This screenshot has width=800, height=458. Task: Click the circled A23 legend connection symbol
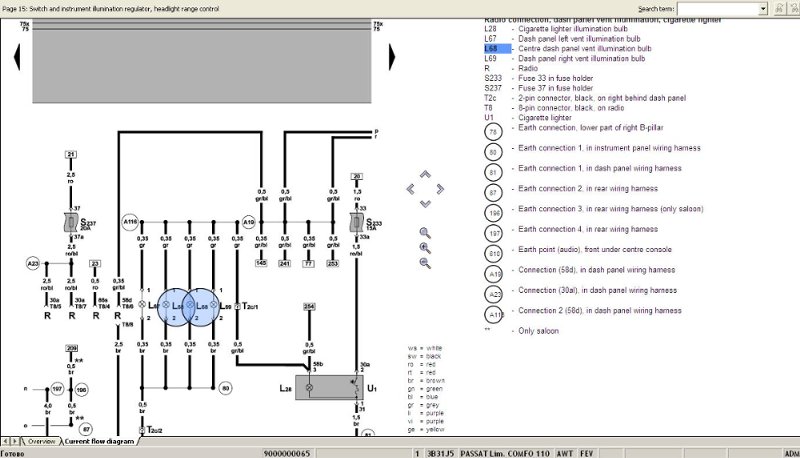point(493,294)
